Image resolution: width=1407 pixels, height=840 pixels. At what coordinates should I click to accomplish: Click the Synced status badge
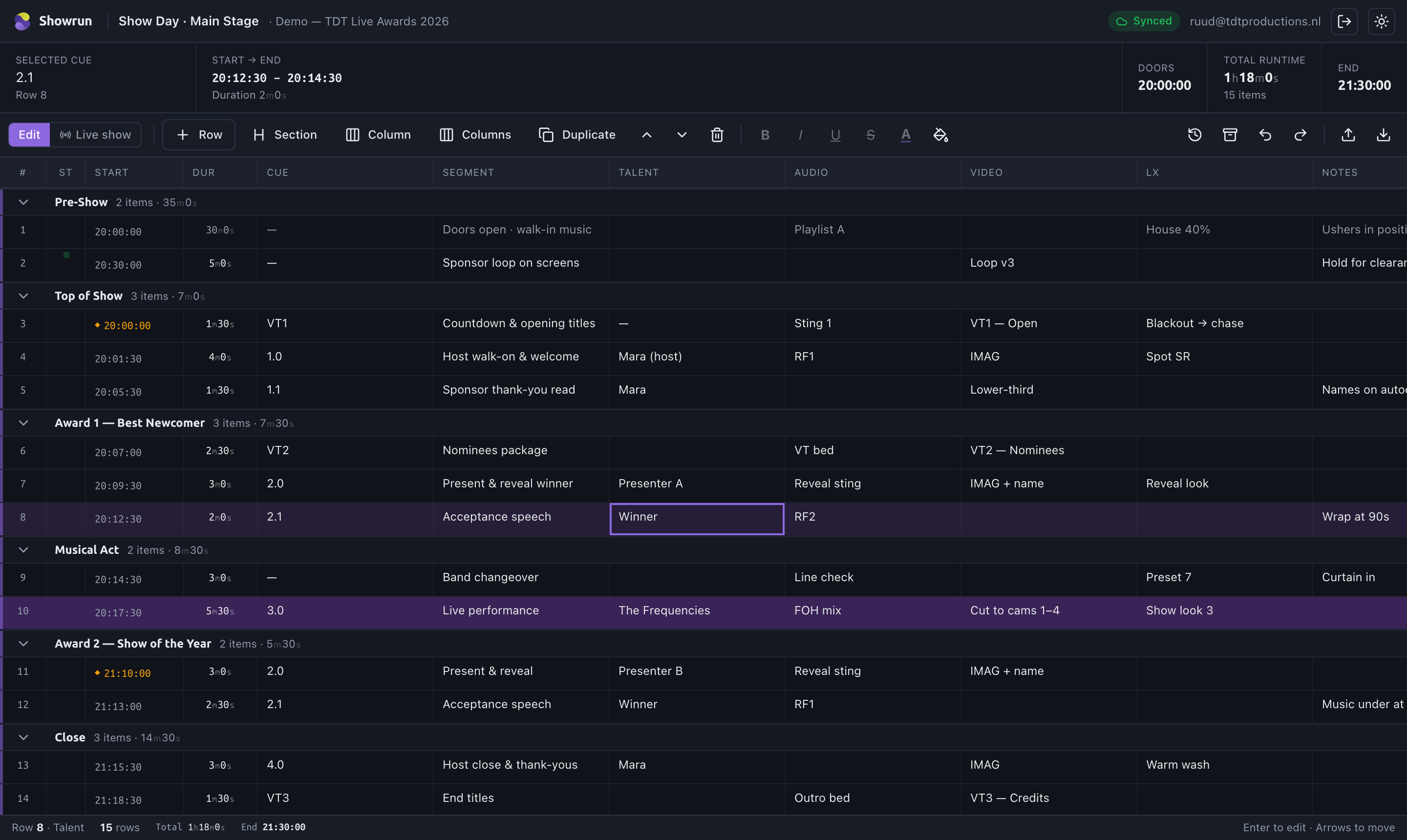[1144, 21]
